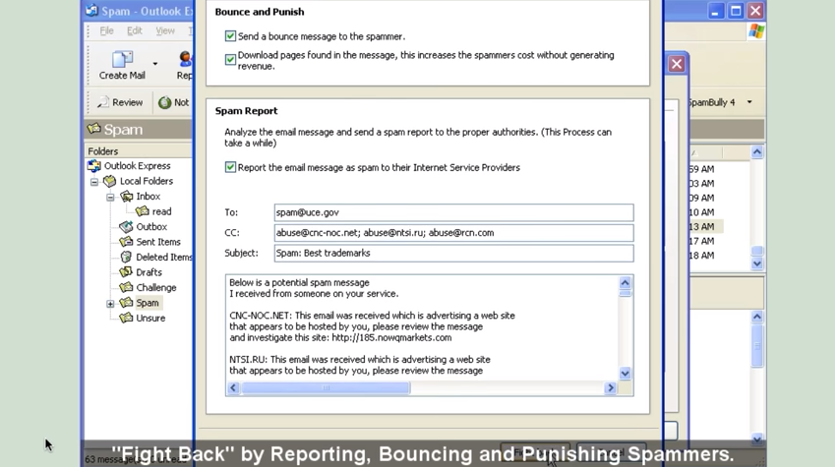Click the Outbox folder icon
The width and height of the screenshot is (835, 467).
tap(126, 227)
